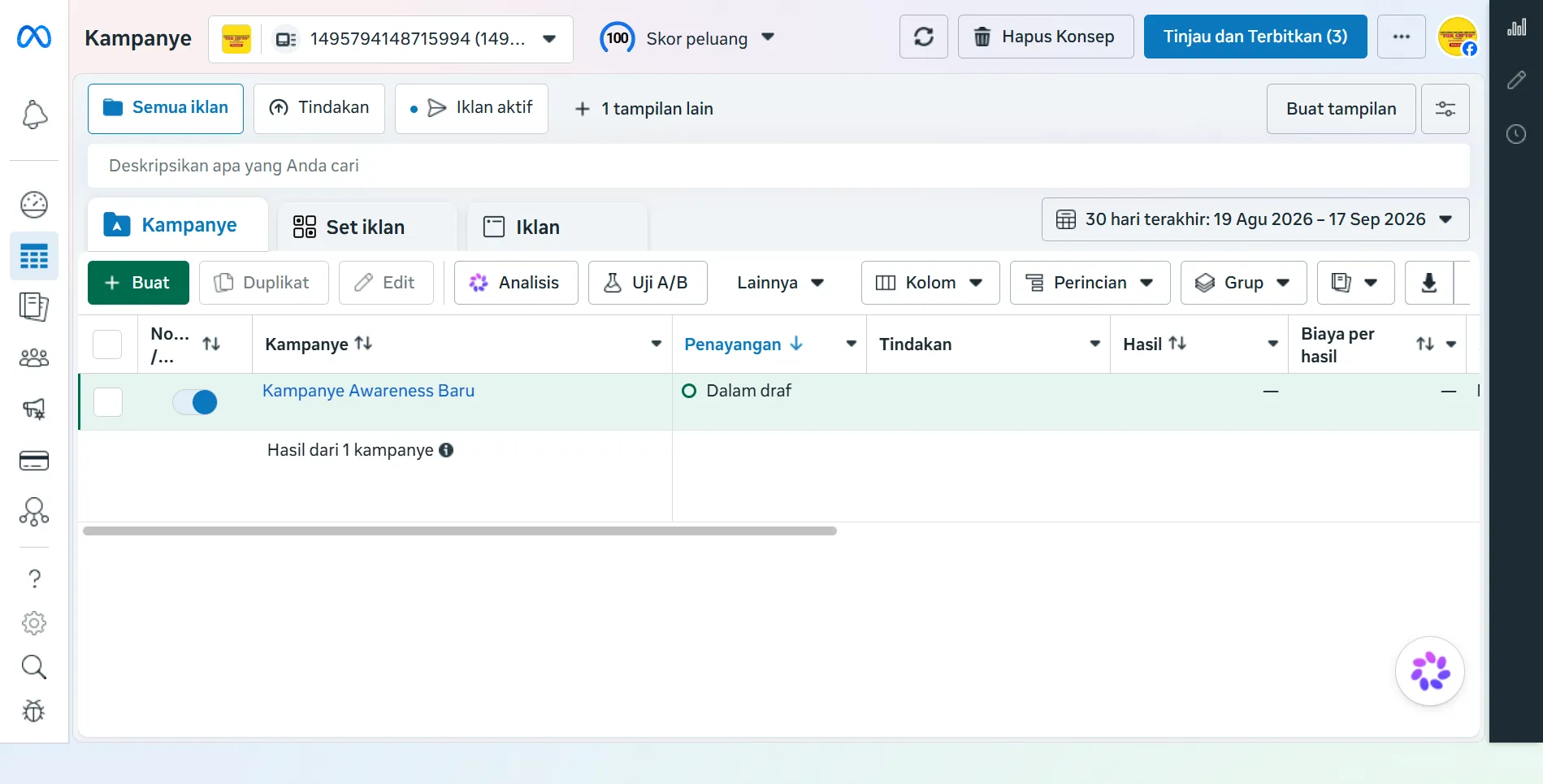Switch to the Set iklan tab
1543x784 pixels.
(x=366, y=227)
